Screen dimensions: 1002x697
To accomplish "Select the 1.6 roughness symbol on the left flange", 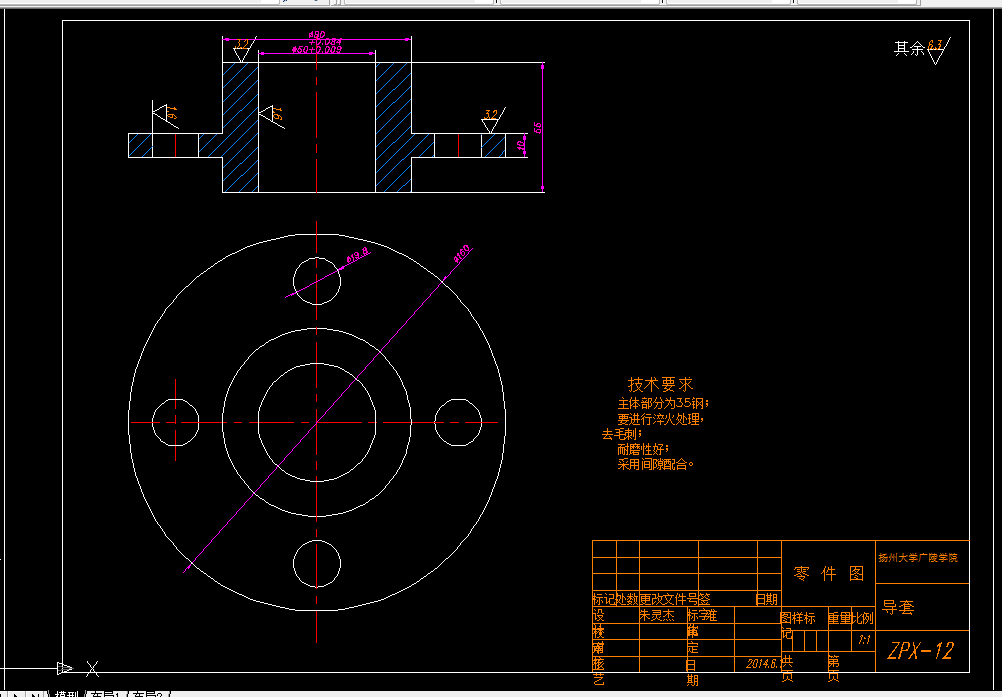I will tap(165, 114).
